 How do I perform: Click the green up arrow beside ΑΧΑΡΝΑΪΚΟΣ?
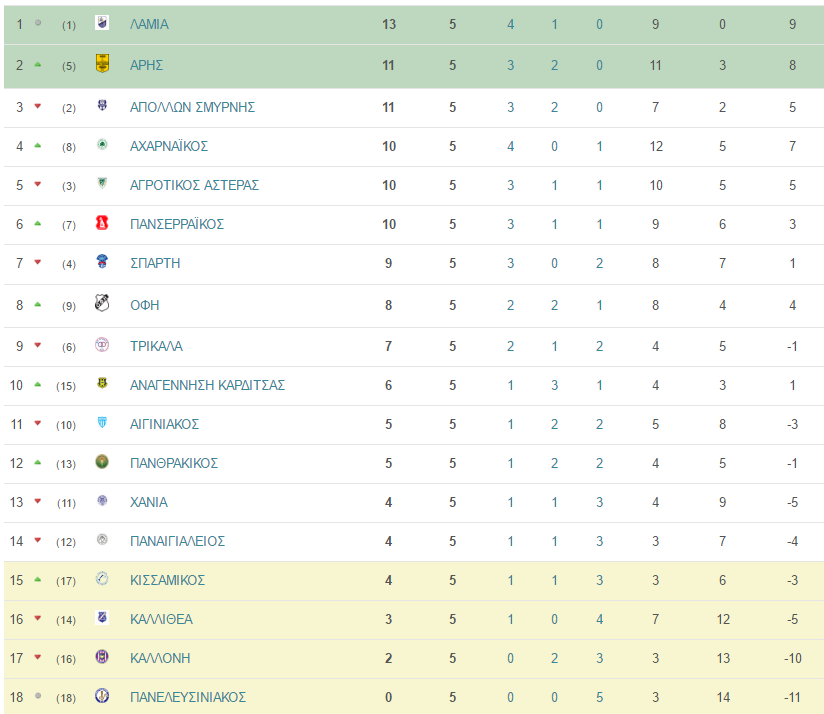tap(37, 146)
